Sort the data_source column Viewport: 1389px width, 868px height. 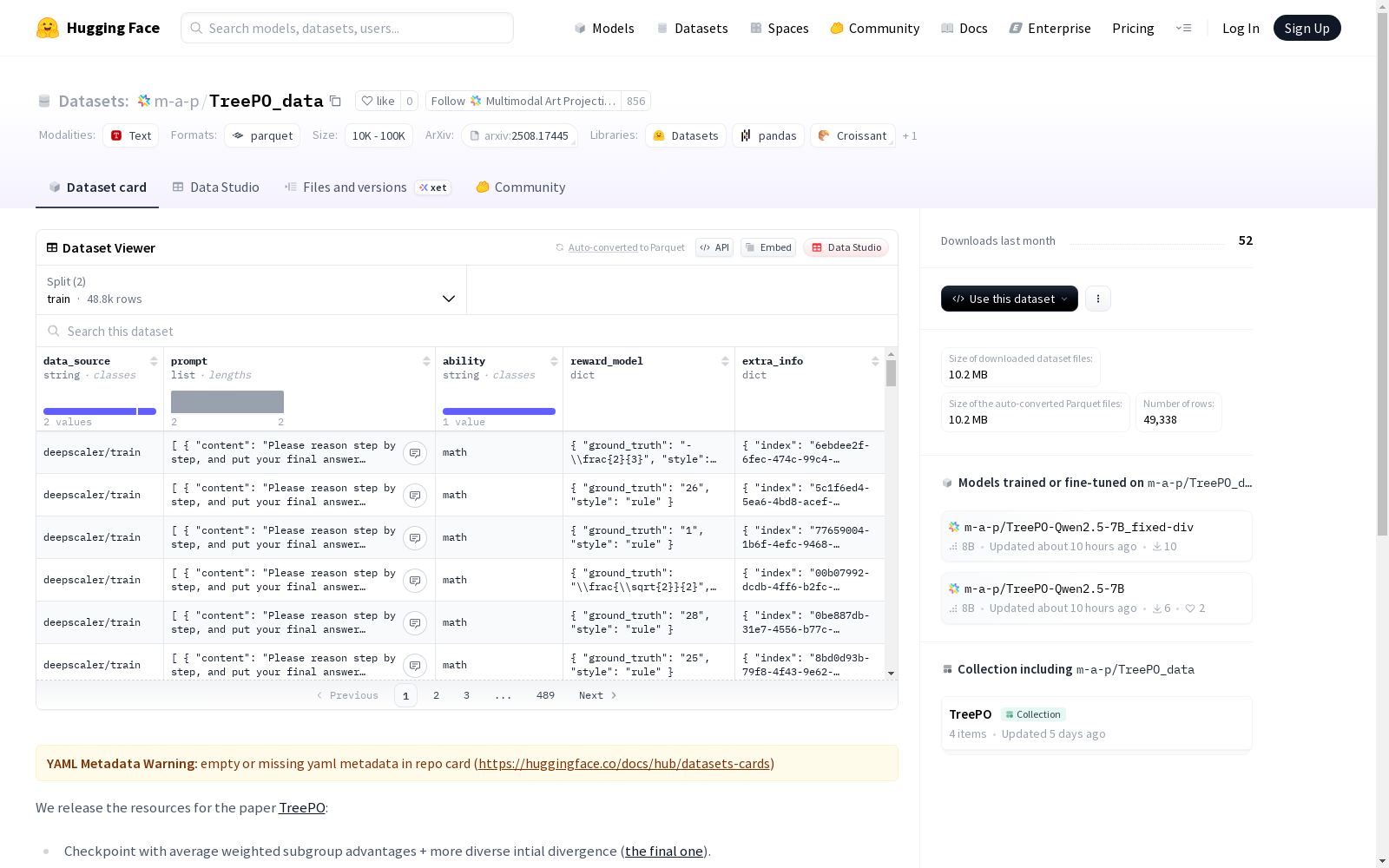coord(154,361)
